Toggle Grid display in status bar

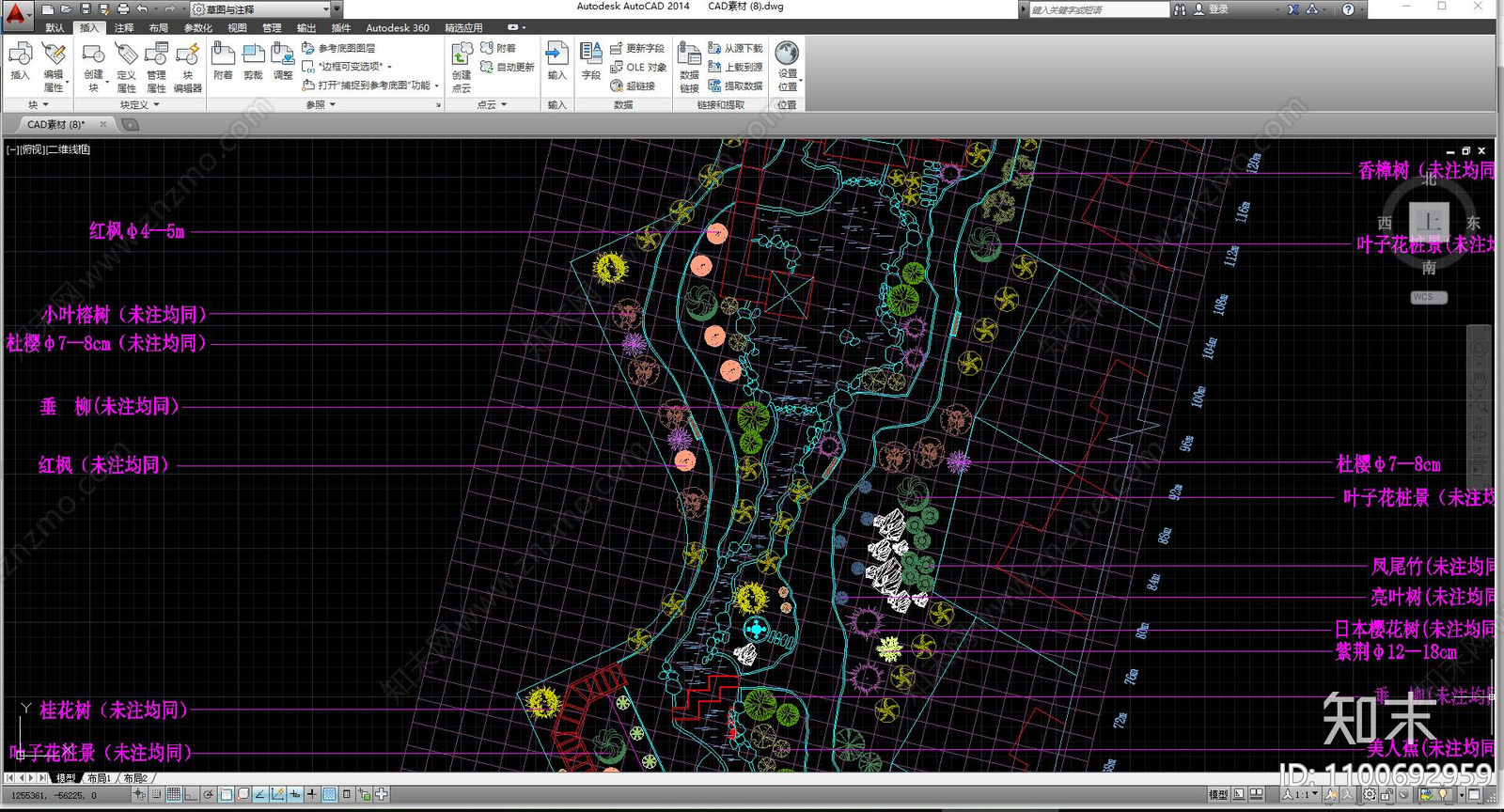click(x=174, y=795)
